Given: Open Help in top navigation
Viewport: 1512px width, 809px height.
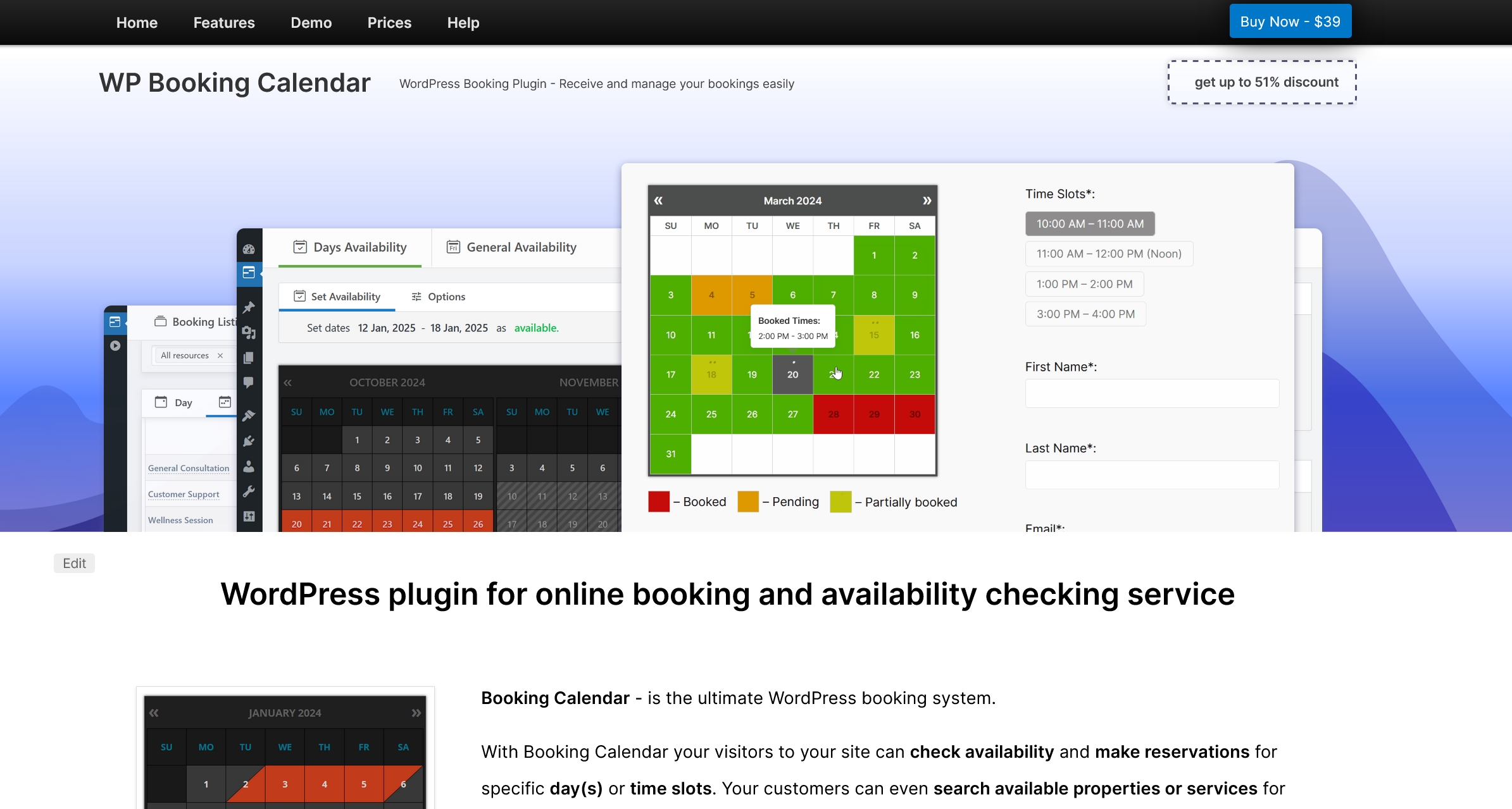Looking at the screenshot, I should [463, 23].
